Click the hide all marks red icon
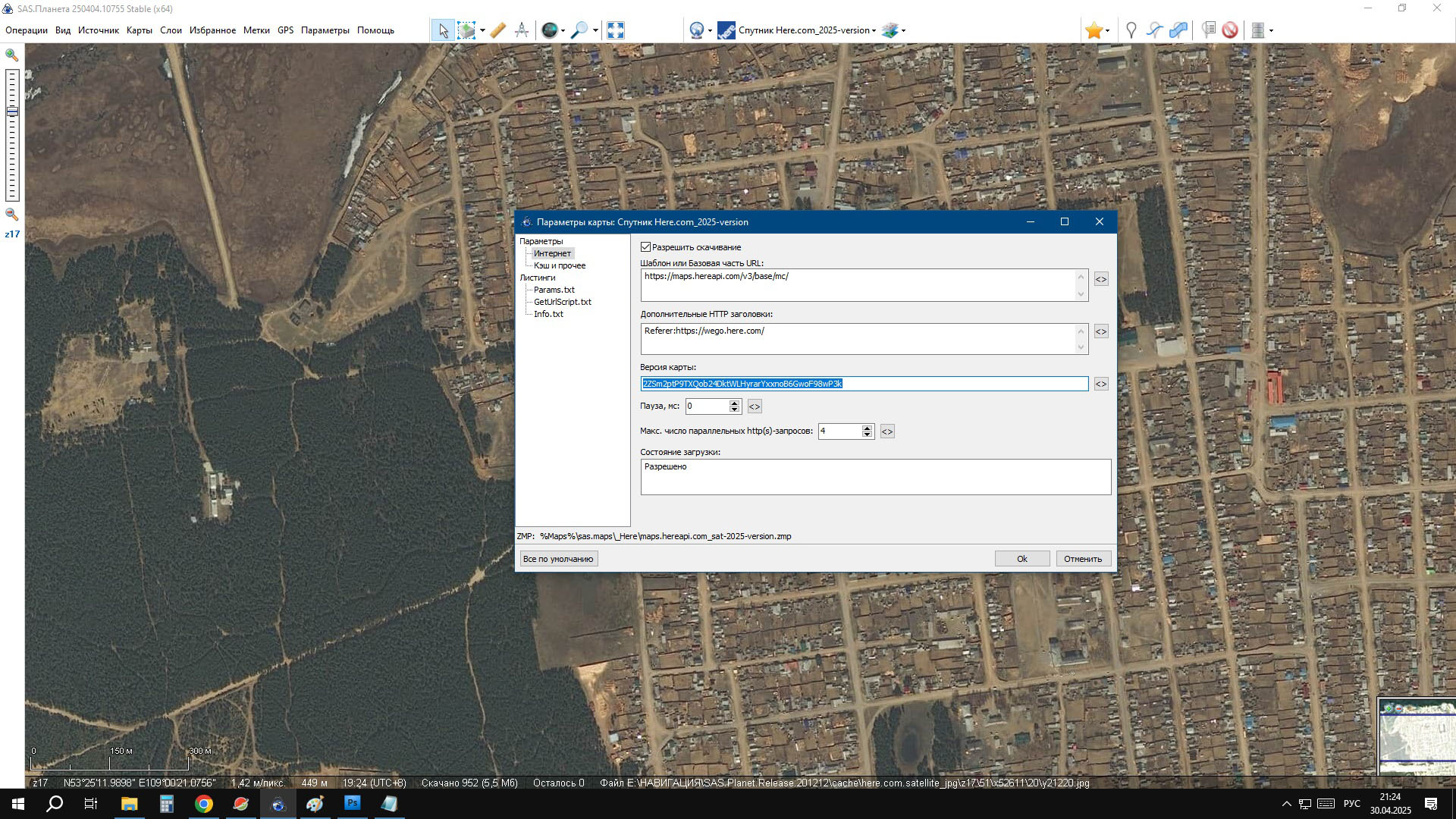Screen dimensions: 1456x819 [x=1230, y=30]
